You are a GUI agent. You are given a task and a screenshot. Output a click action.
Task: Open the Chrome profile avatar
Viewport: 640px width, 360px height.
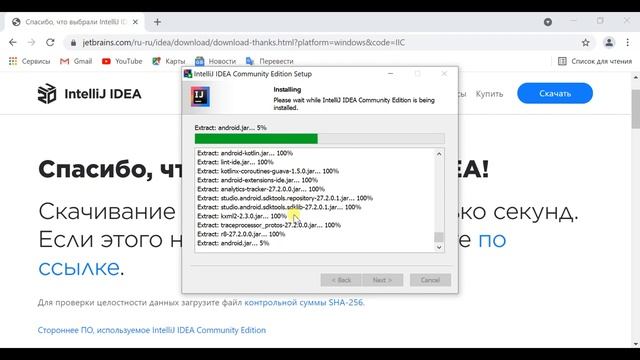tap(609, 42)
